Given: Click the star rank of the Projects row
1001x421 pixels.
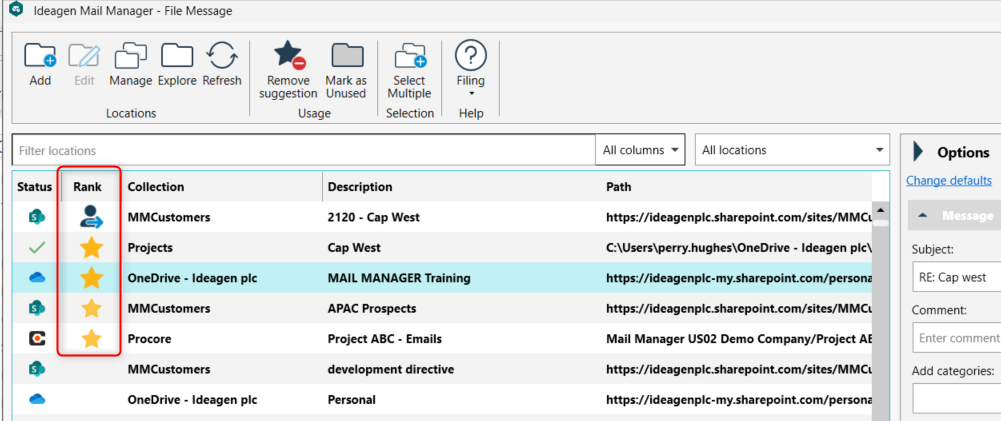Looking at the screenshot, I should (x=91, y=247).
